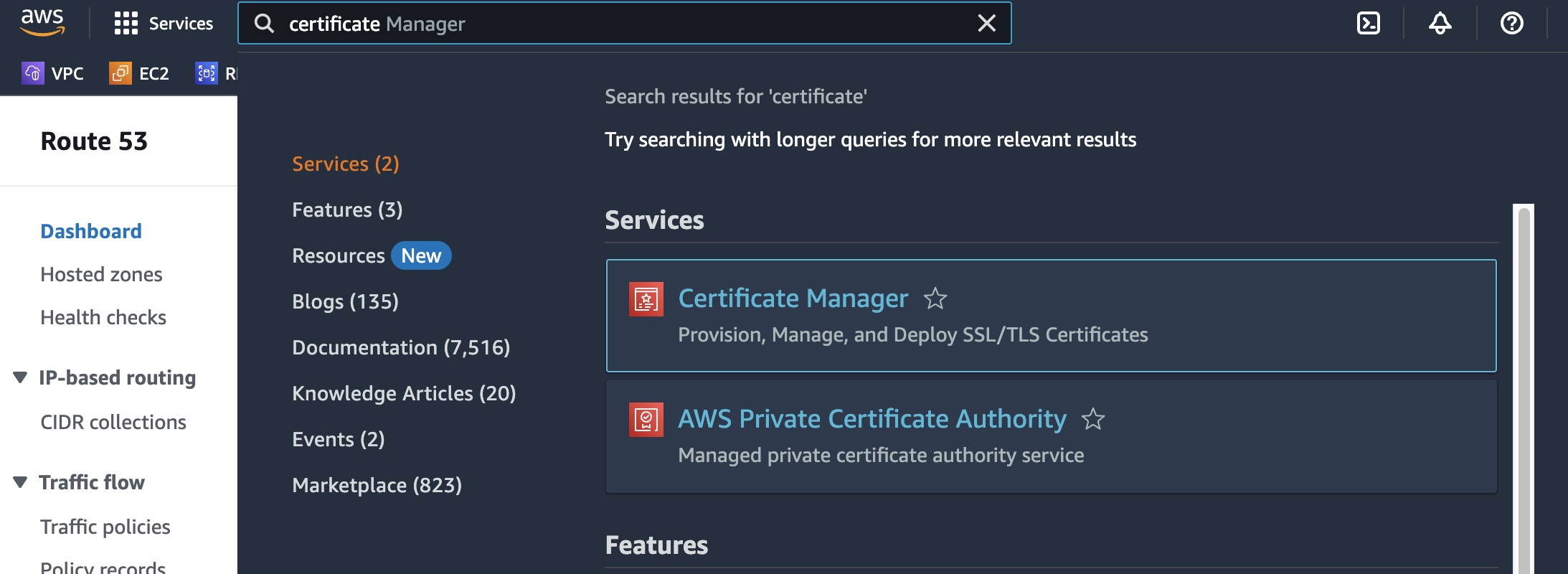Go to Traffic policies

tap(105, 527)
